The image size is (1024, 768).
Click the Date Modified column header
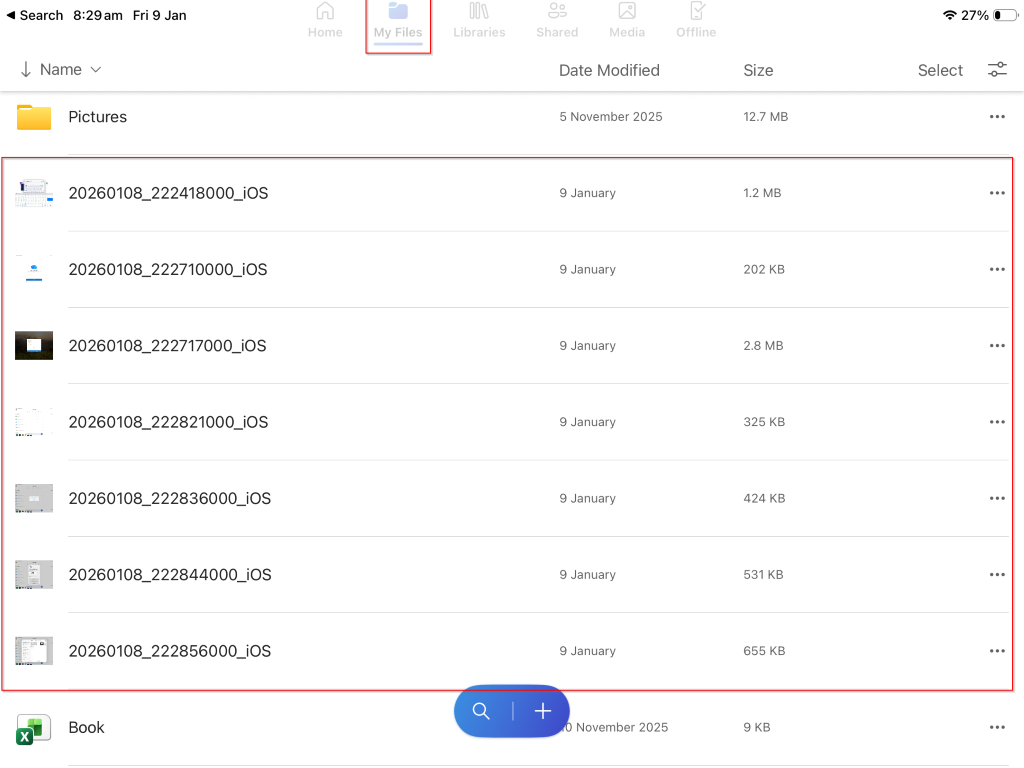click(x=609, y=70)
